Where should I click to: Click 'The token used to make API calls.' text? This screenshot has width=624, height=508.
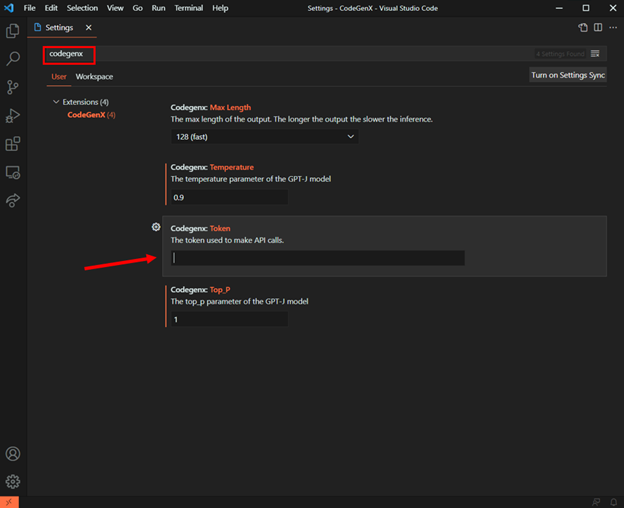pyautogui.click(x=227, y=240)
